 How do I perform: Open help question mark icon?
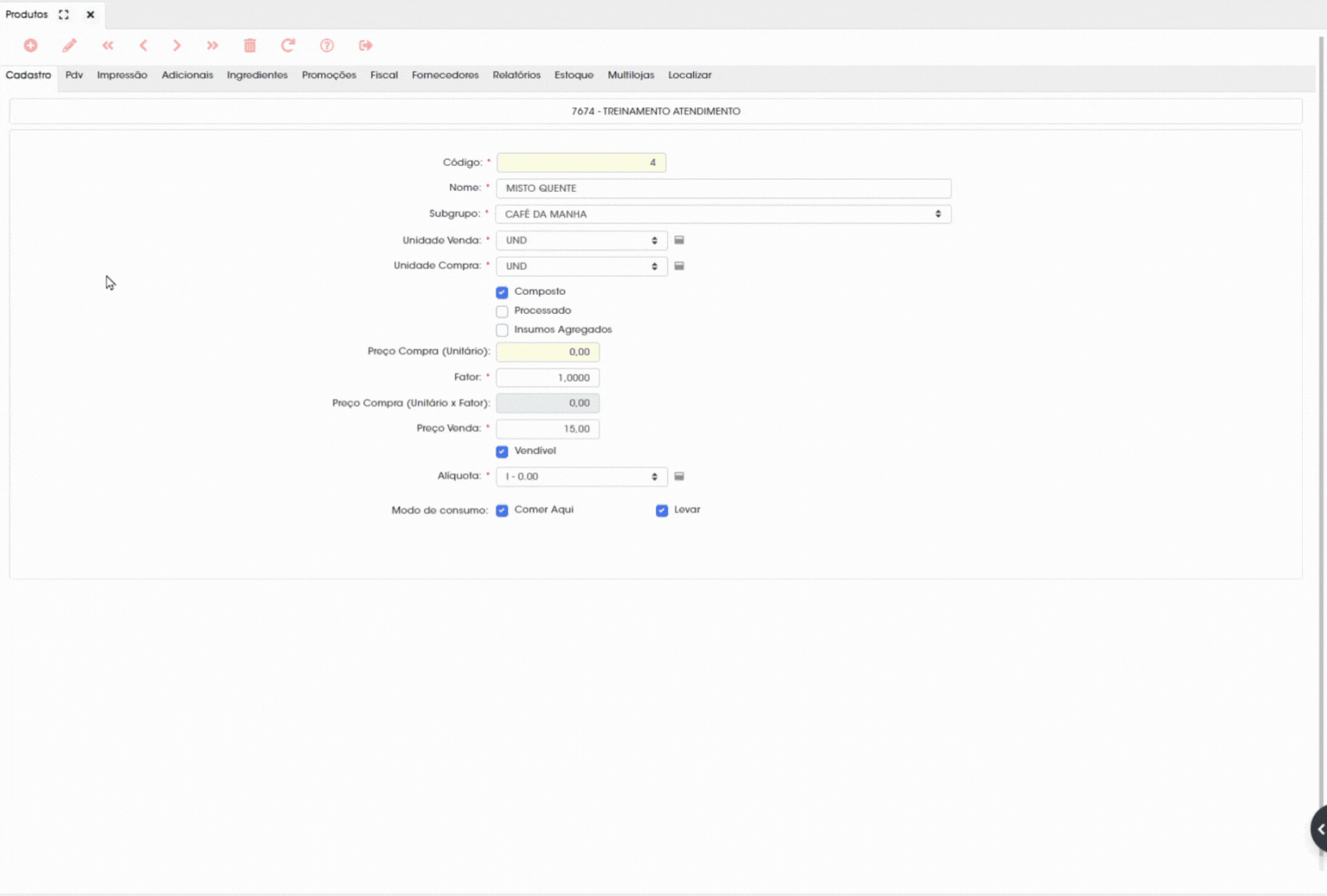click(327, 45)
